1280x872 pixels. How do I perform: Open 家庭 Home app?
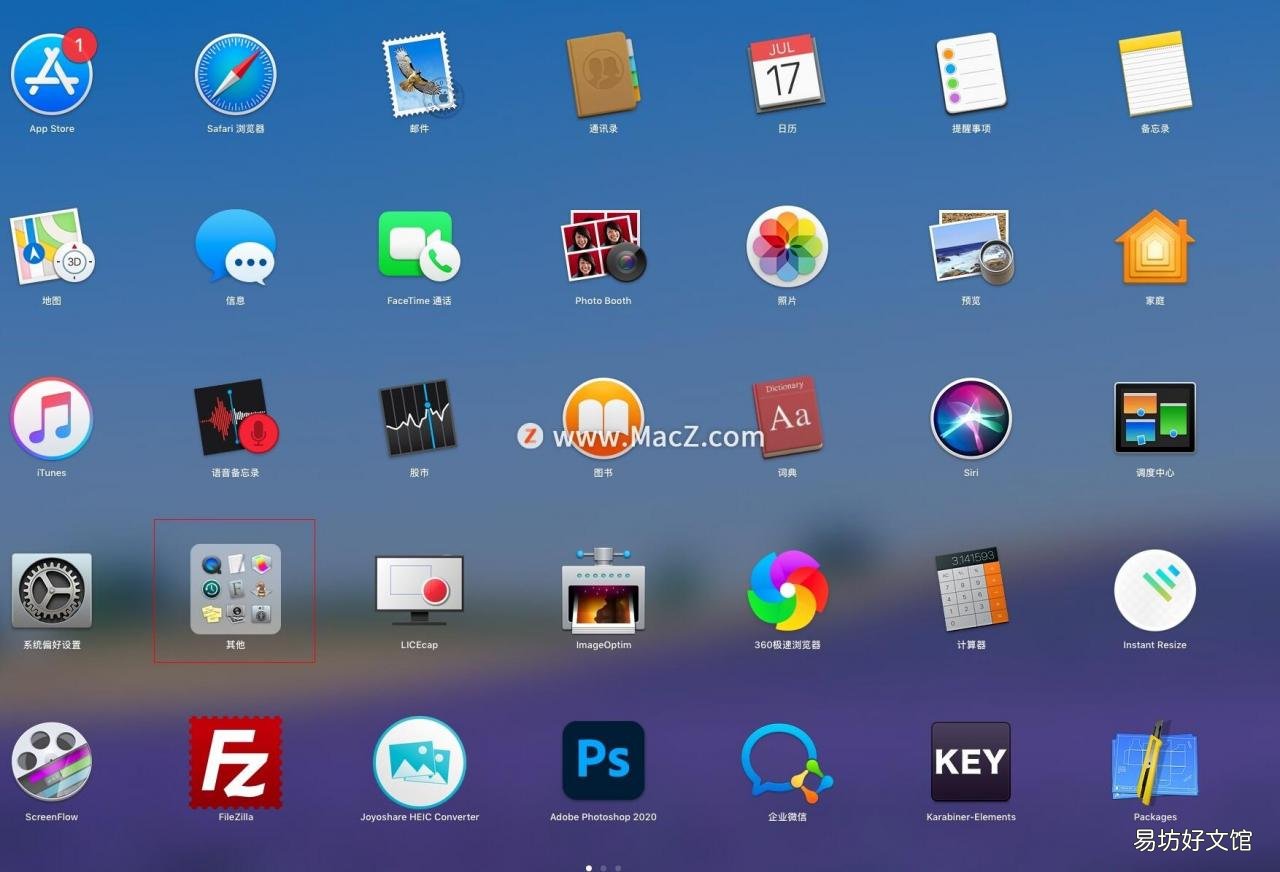tap(1155, 246)
